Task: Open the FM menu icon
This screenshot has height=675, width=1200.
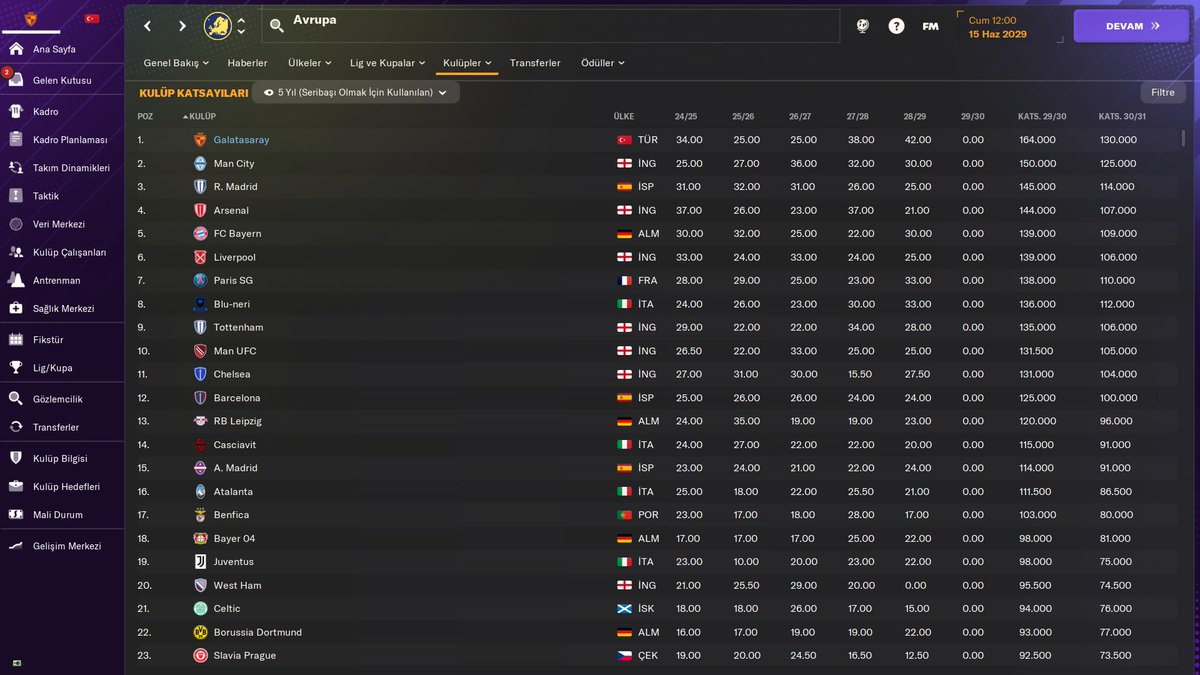Action: click(930, 26)
